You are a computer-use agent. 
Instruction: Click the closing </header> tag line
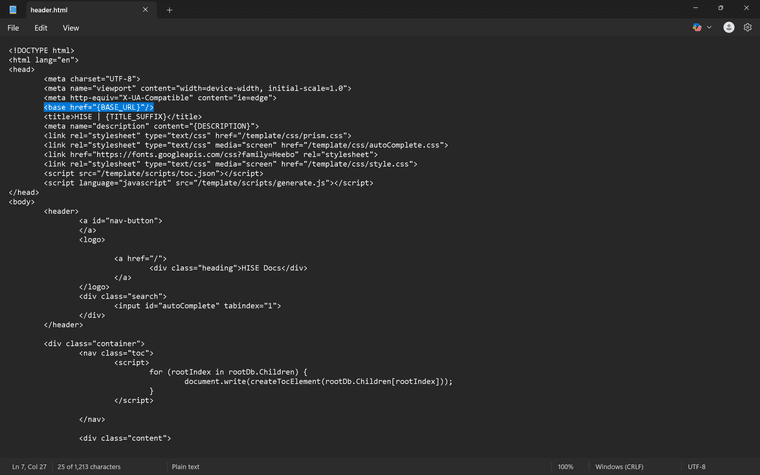click(x=63, y=325)
